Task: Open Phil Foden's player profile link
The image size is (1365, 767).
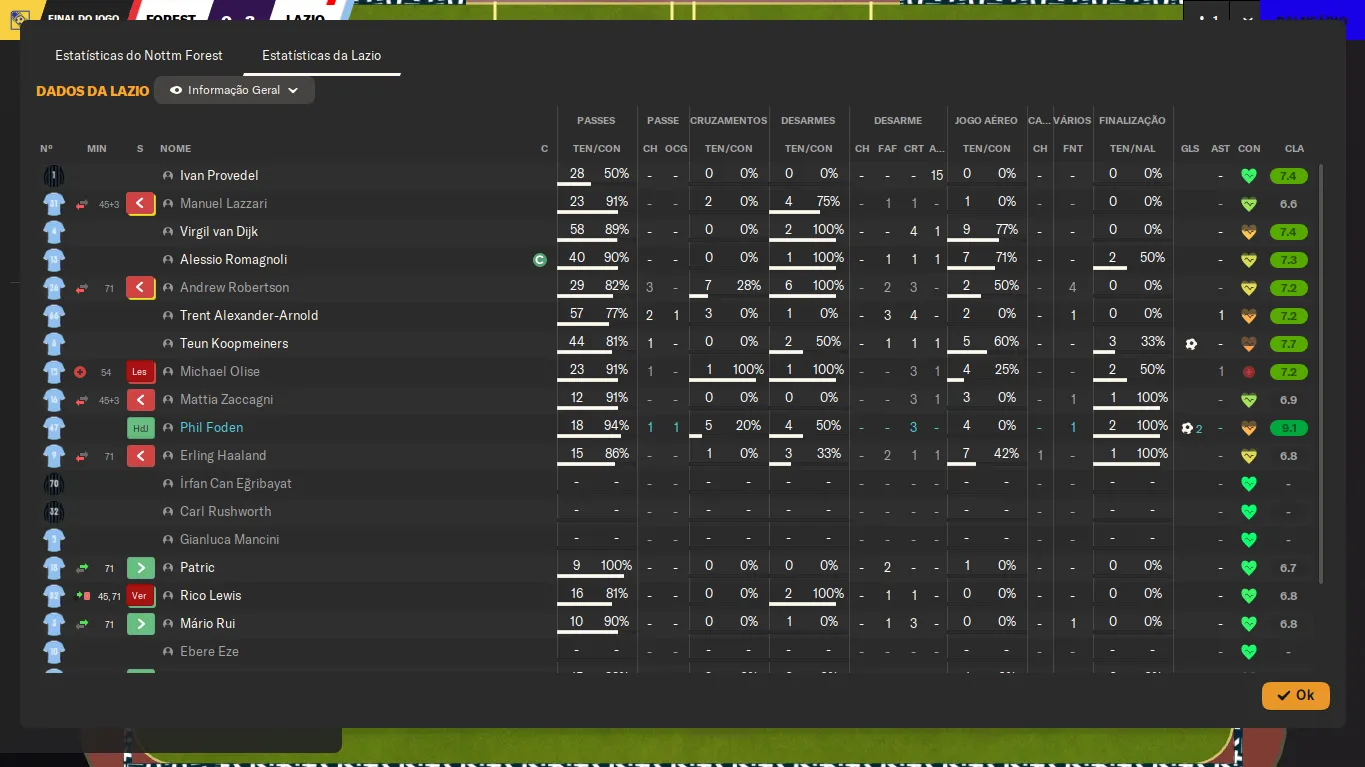Action: [x=211, y=428]
